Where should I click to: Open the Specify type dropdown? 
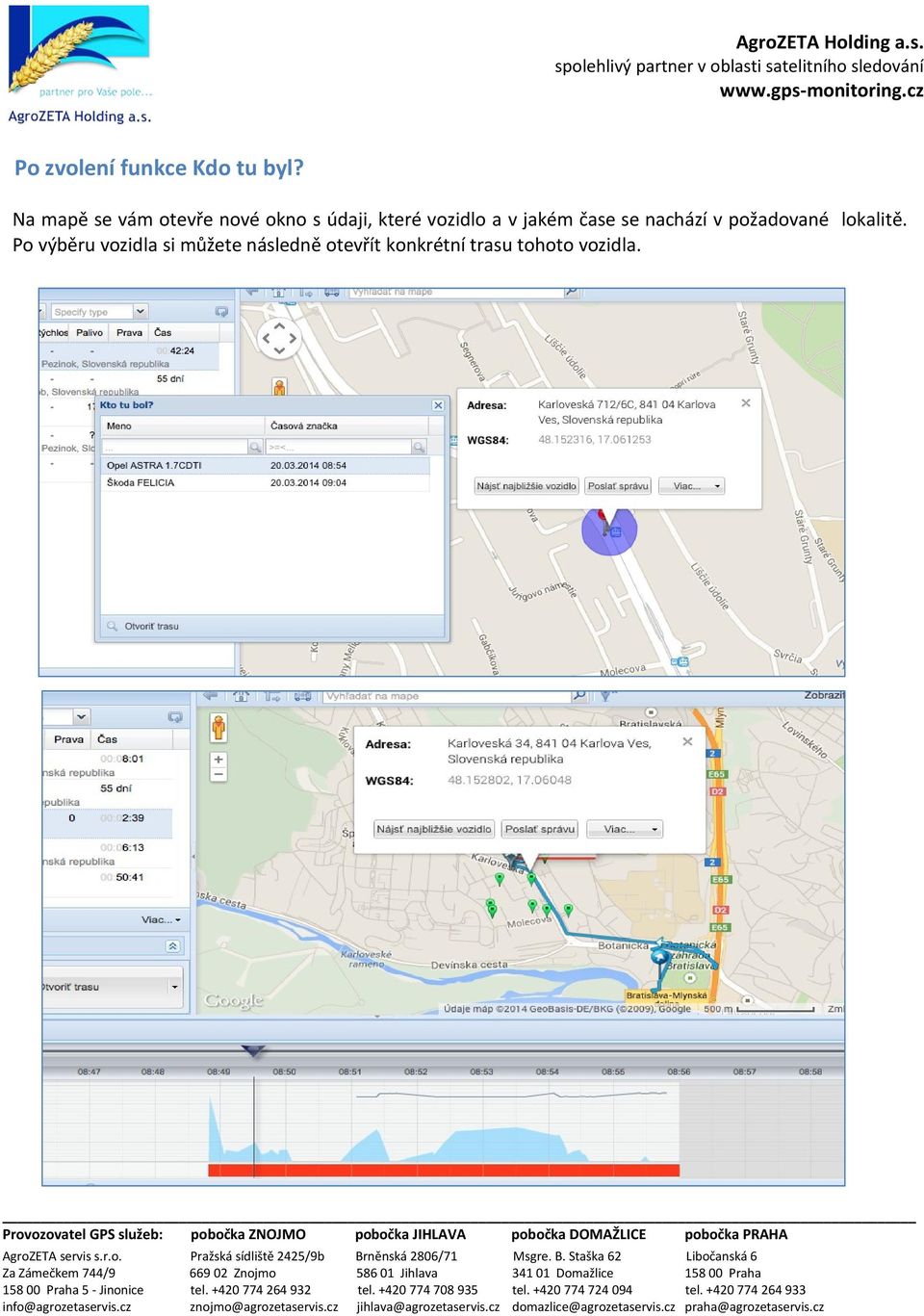(x=141, y=312)
